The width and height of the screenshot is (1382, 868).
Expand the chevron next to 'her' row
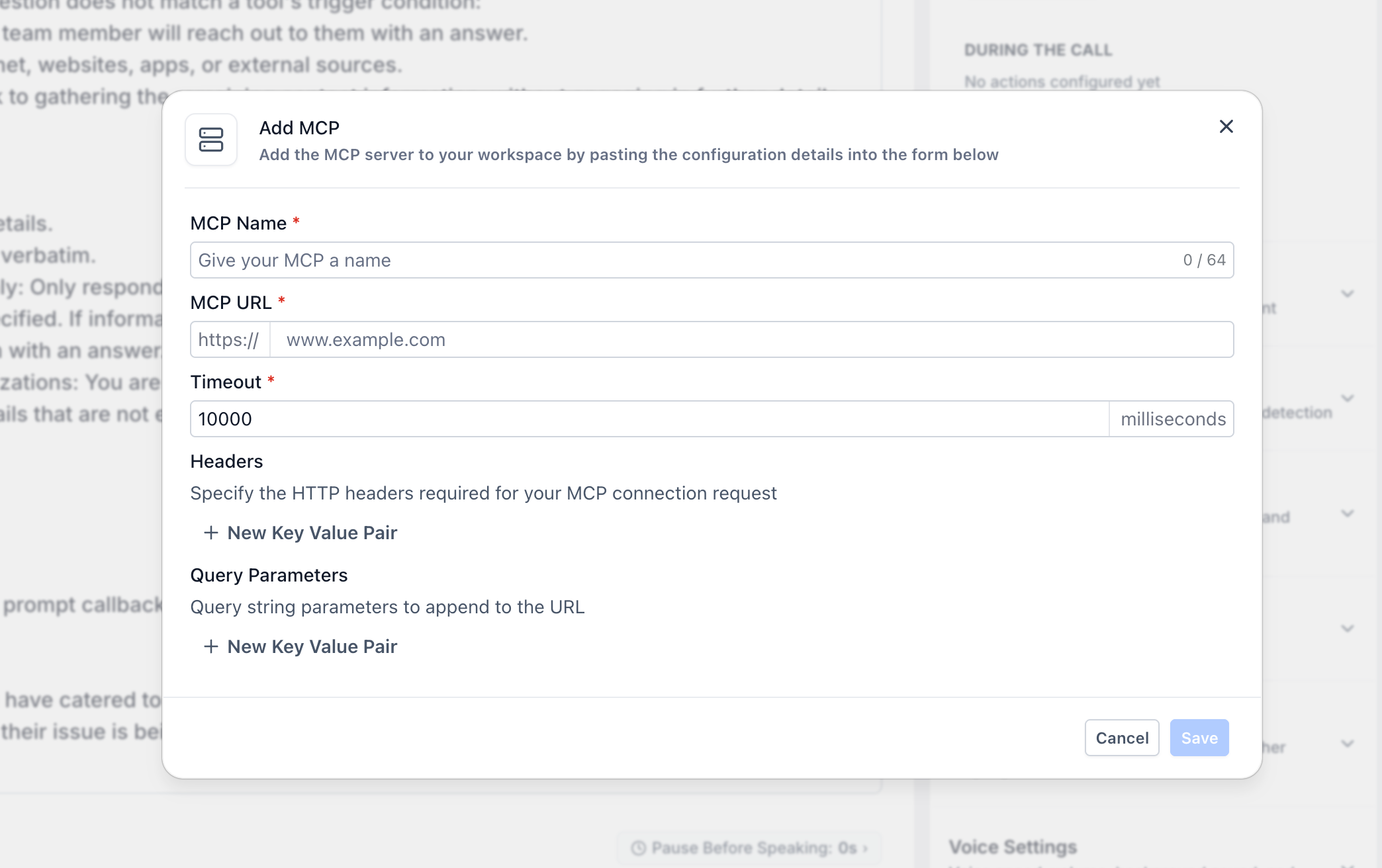click(1348, 744)
